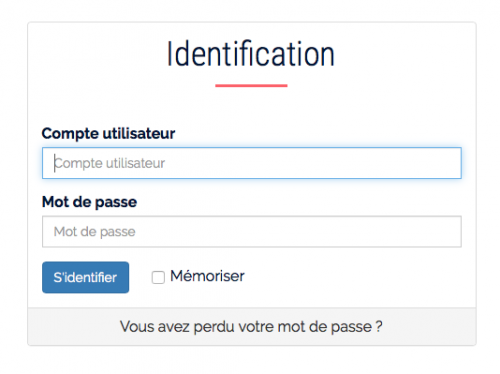Click the bold Compte utilisateur label

[x=108, y=134]
